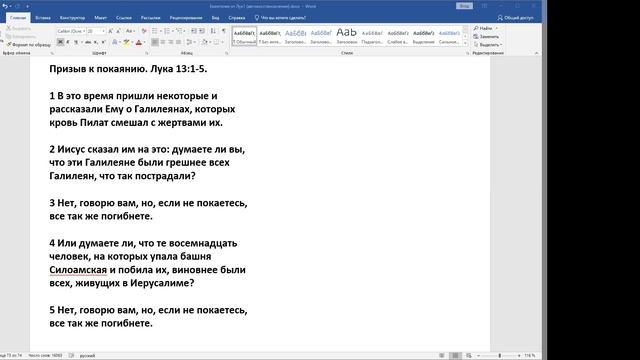Viewport: 640px width, 360px height.
Task: Open Font dialog launcher
Action: [147, 53]
